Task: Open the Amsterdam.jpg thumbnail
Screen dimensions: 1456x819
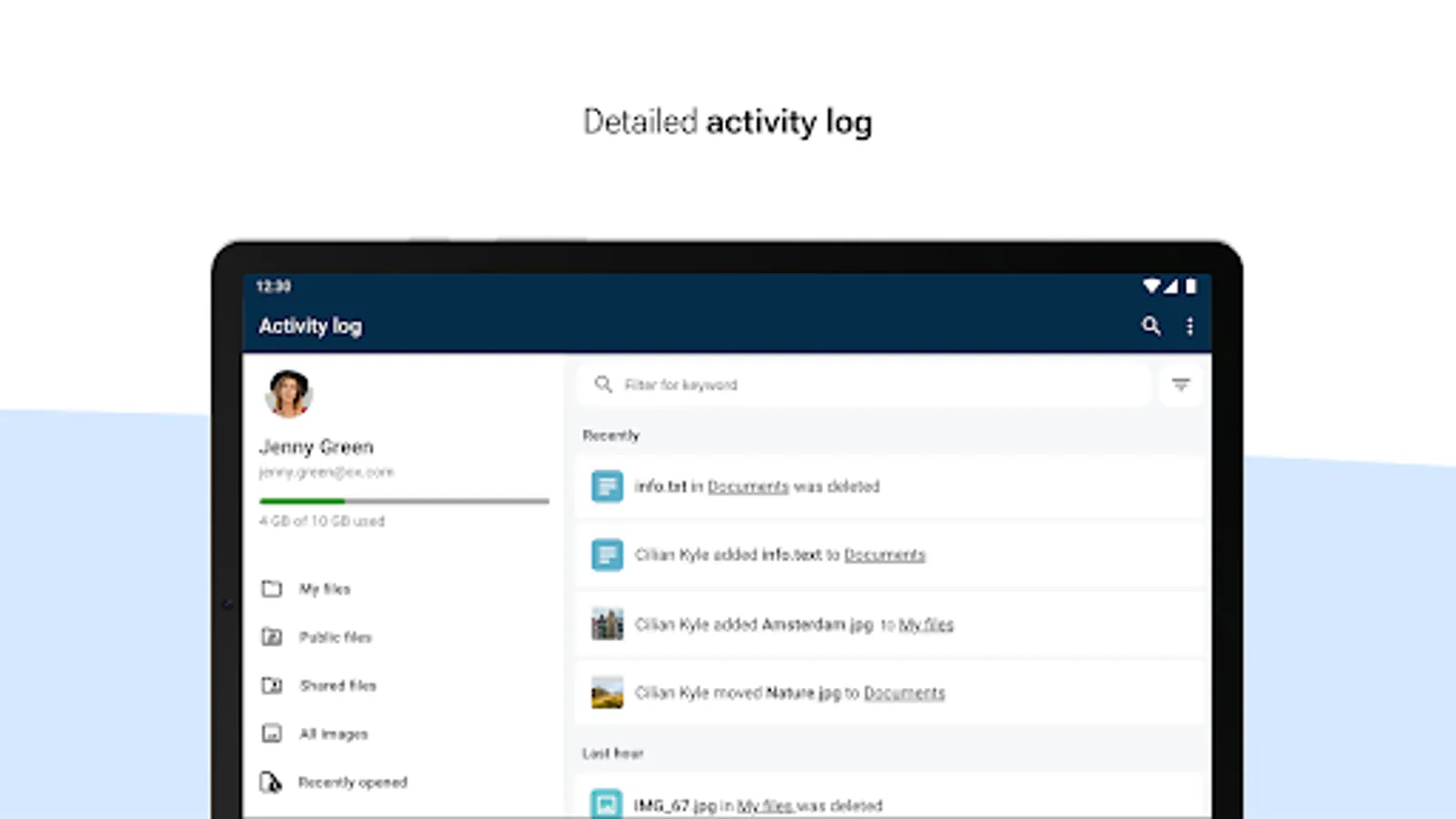Action: [607, 624]
